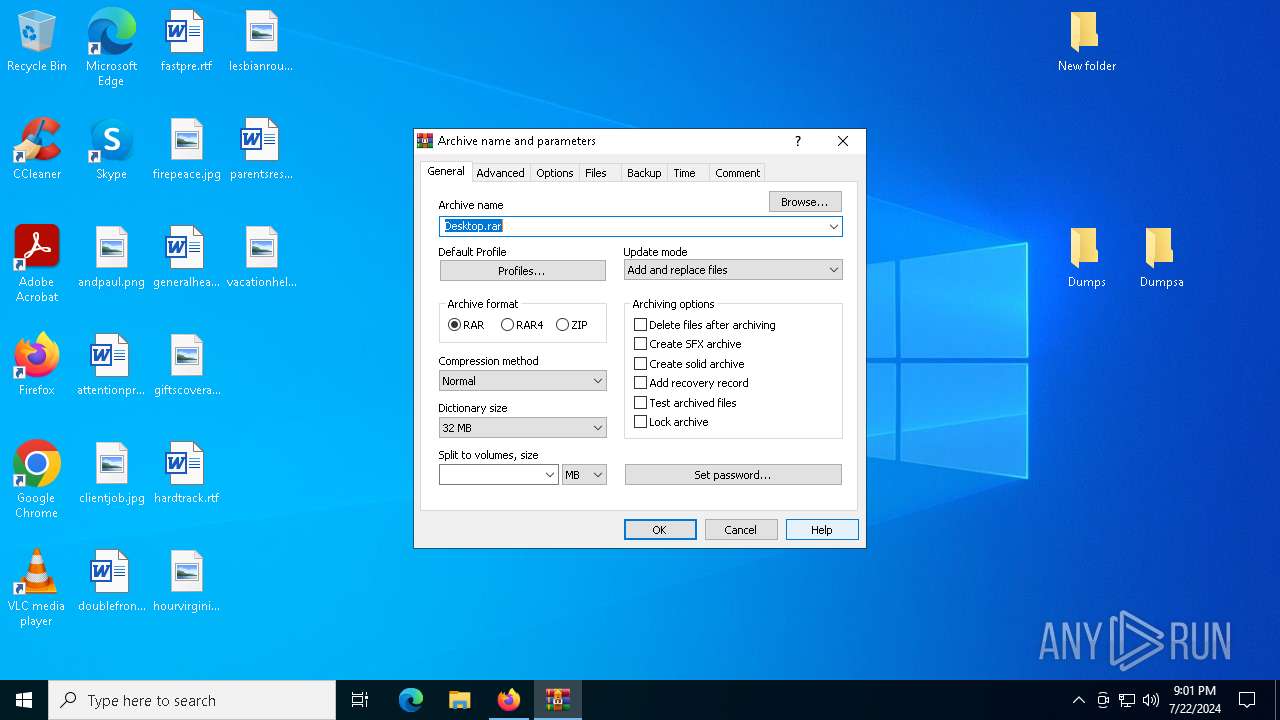This screenshot has height=720, width=1280.
Task: Click the WinRAR taskbar icon
Action: tap(558, 700)
